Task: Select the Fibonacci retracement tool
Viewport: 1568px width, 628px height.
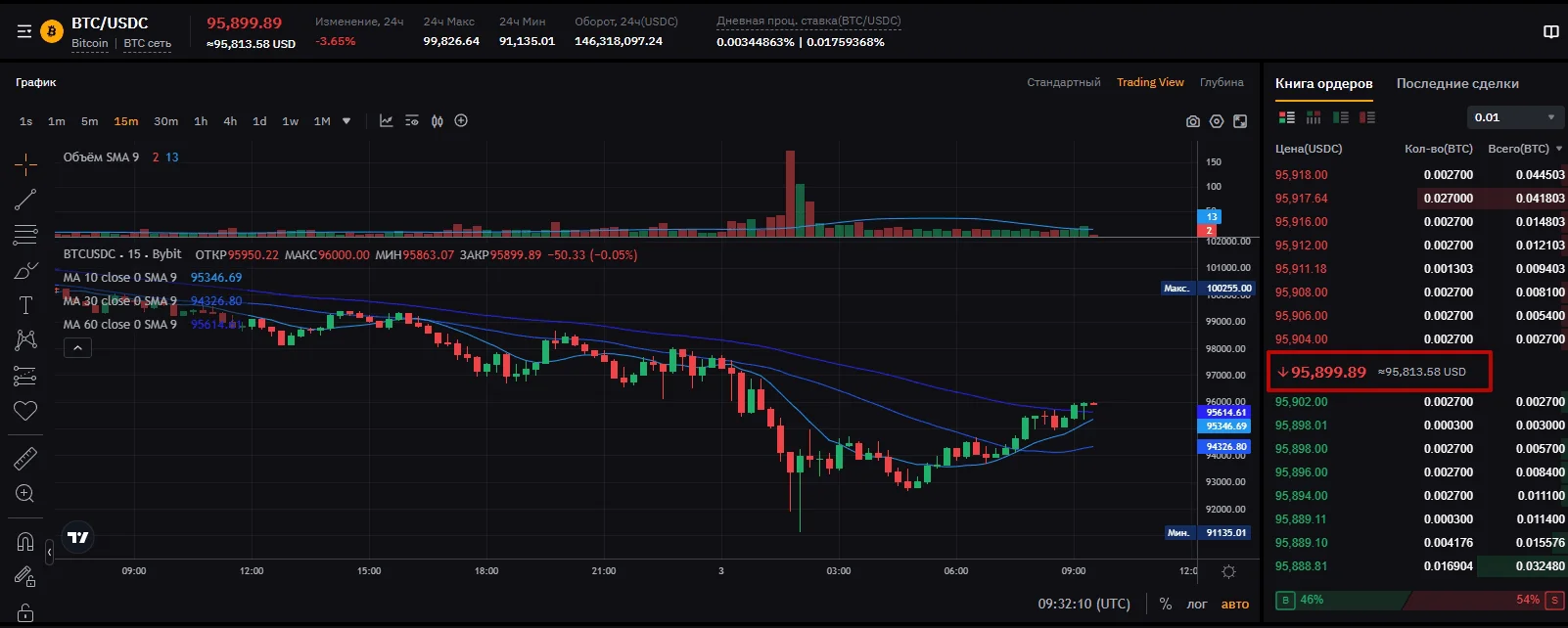Action: pyautogui.click(x=25, y=235)
